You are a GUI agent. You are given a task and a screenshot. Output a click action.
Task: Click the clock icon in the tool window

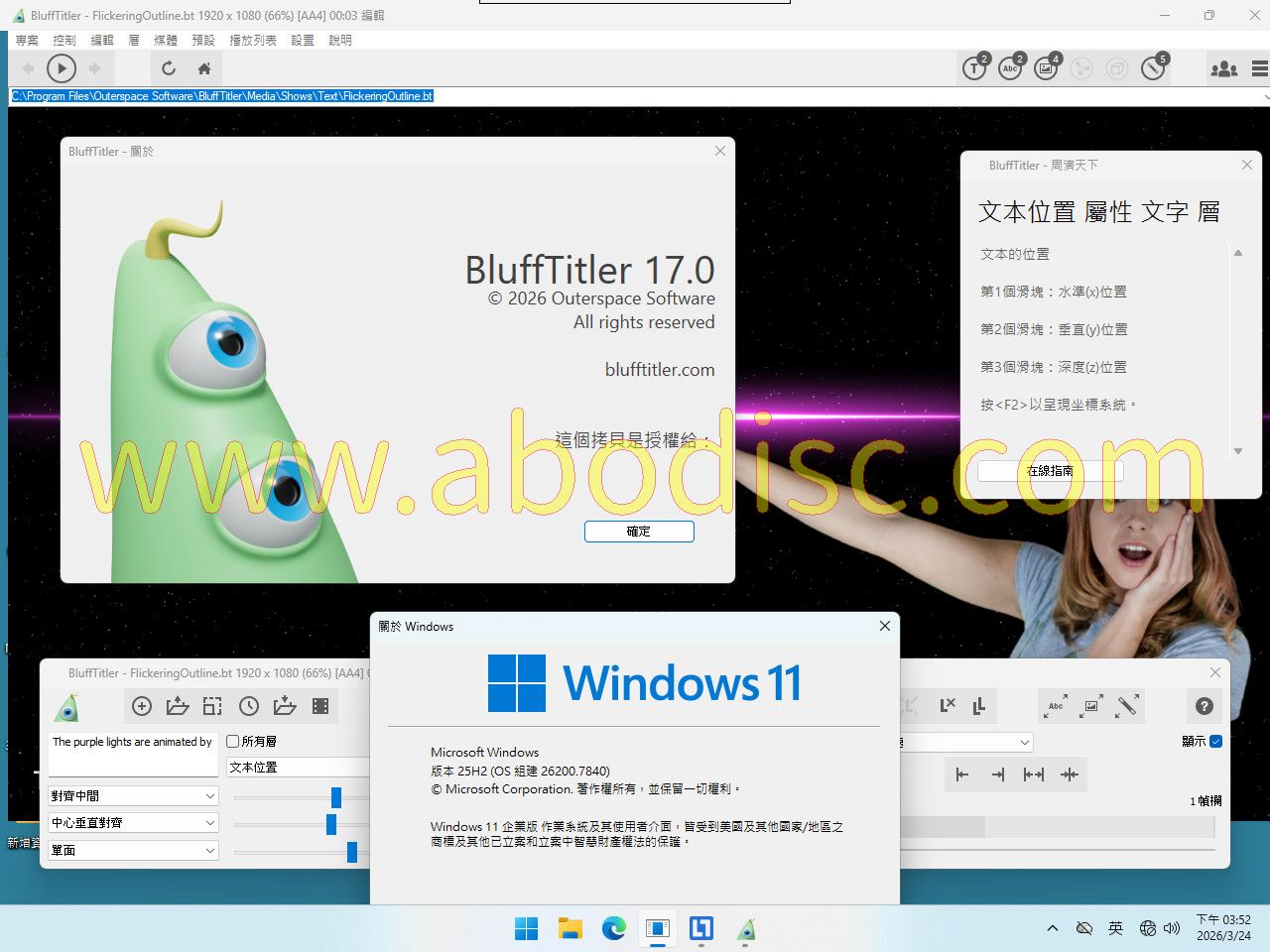(249, 706)
